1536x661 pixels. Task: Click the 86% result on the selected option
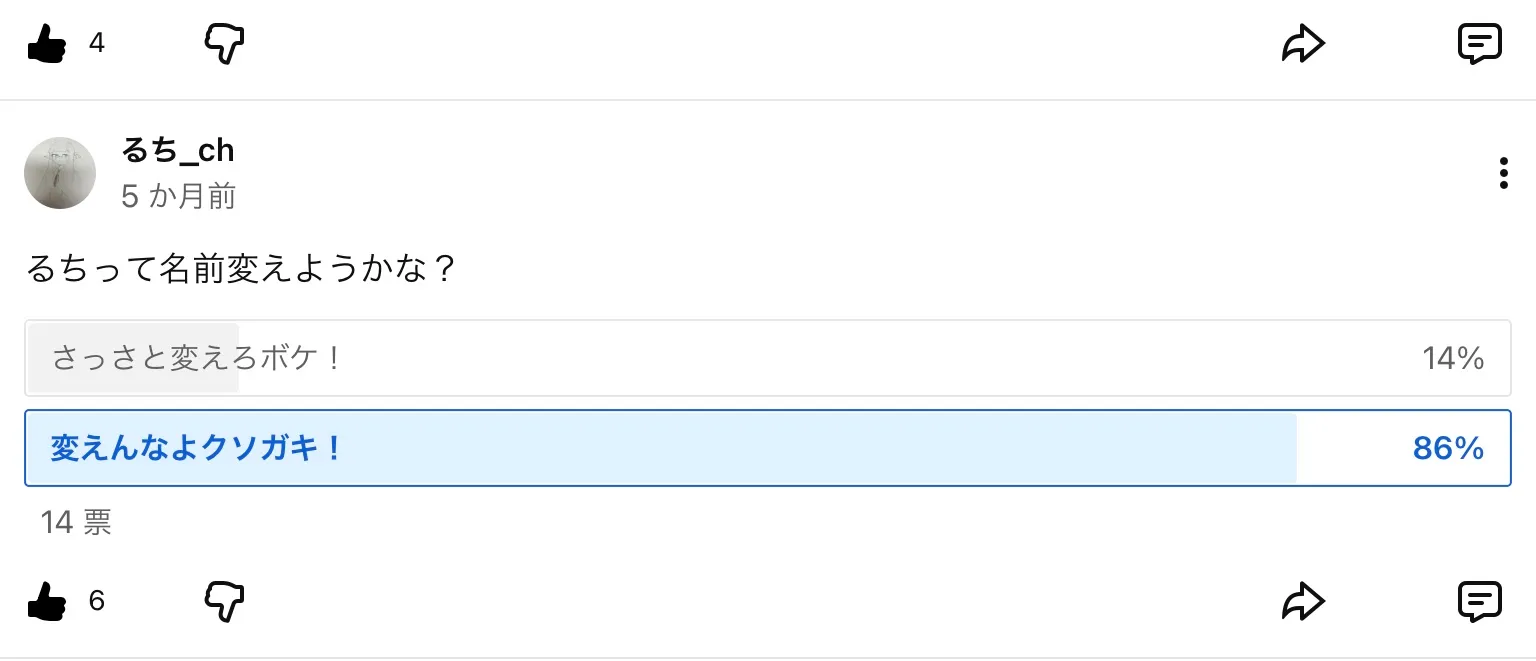(x=1447, y=448)
